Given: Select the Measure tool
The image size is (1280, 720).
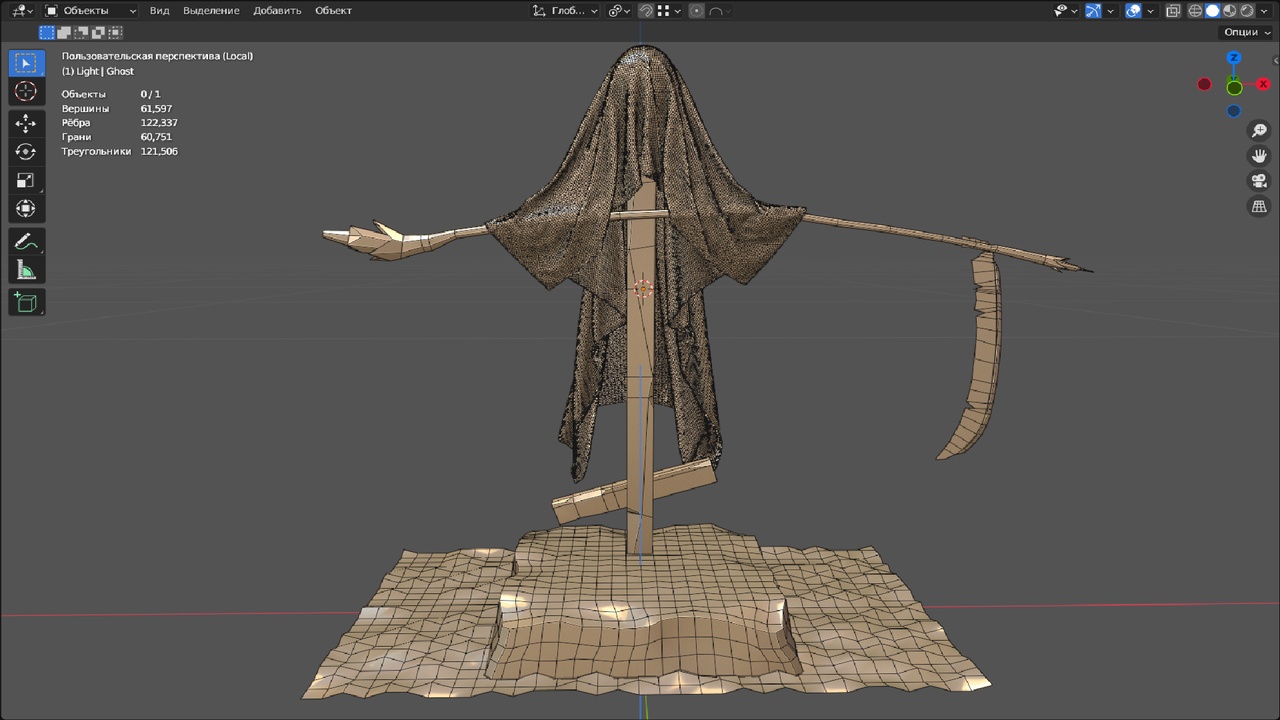Looking at the screenshot, I should click(x=26, y=270).
